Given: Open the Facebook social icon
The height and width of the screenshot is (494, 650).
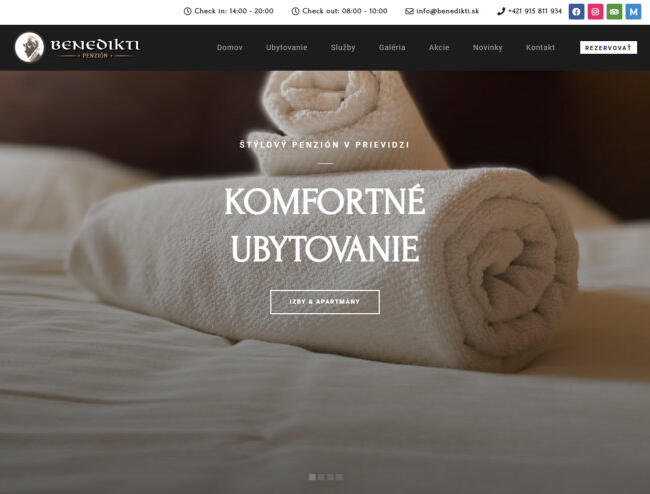Looking at the screenshot, I should (x=576, y=12).
